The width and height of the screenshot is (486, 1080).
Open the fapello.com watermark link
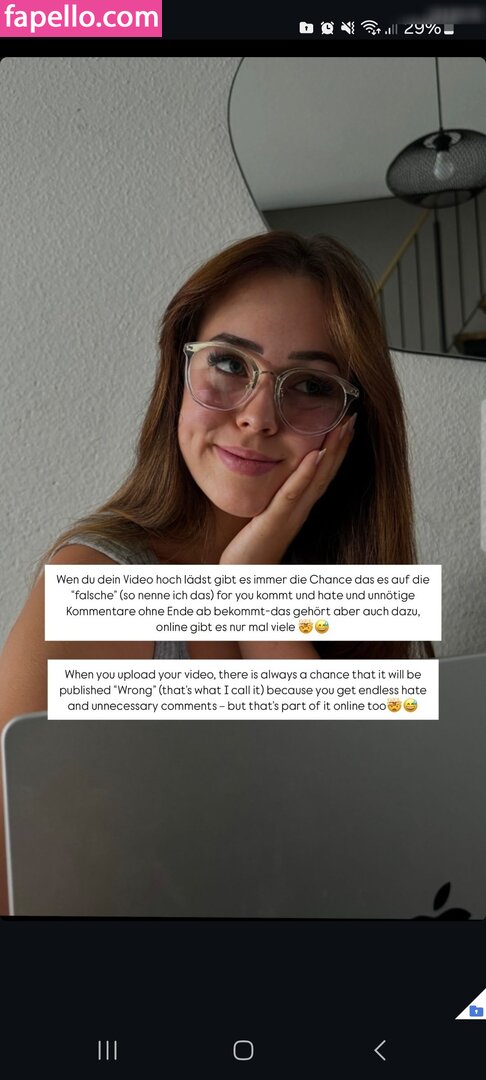[81, 18]
